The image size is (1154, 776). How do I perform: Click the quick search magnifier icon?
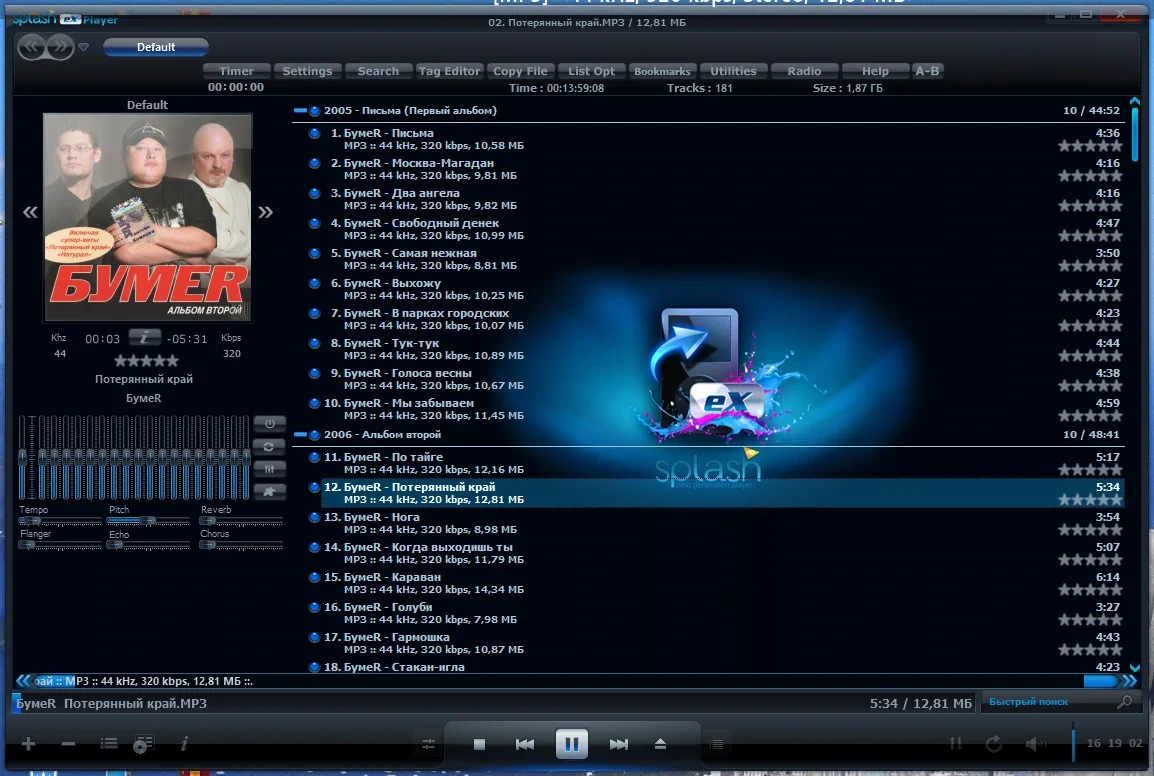[1125, 702]
